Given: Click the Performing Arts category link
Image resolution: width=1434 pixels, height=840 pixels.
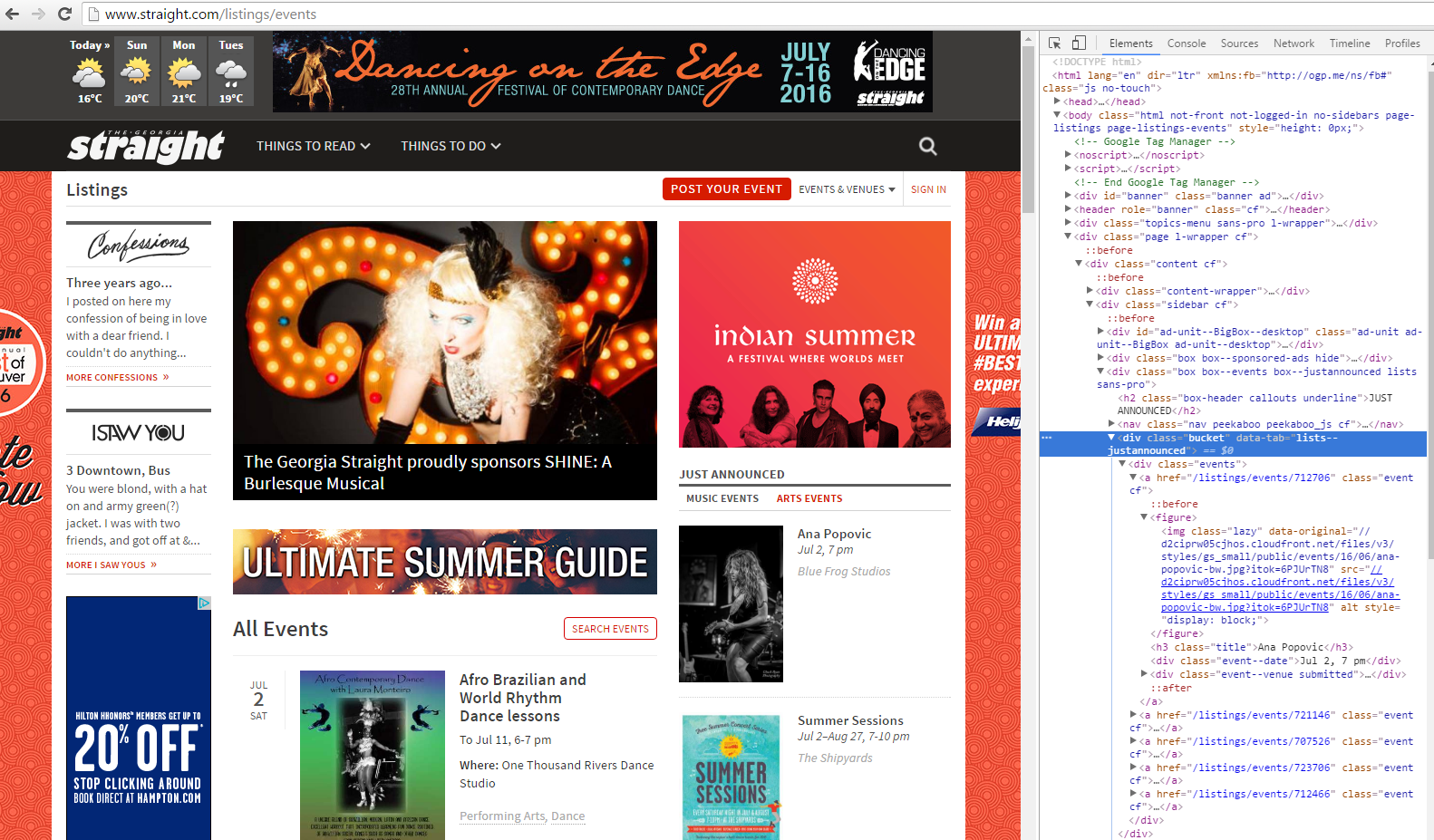Looking at the screenshot, I should point(502,816).
